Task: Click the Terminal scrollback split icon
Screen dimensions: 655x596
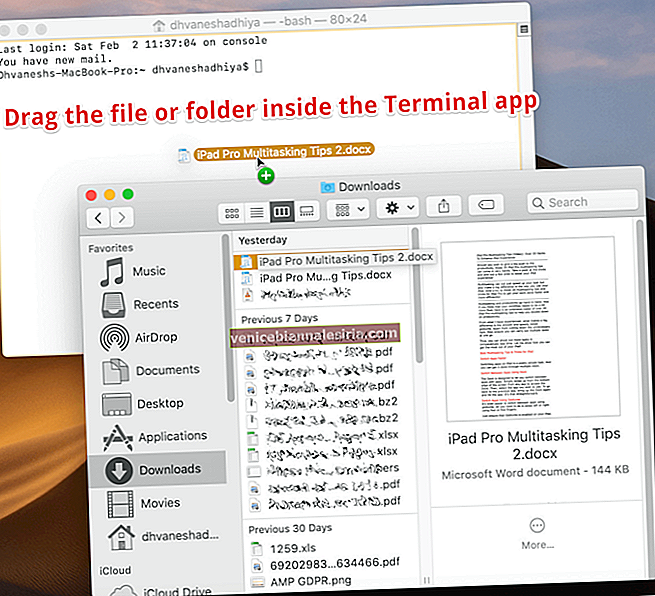Action: tap(523, 29)
